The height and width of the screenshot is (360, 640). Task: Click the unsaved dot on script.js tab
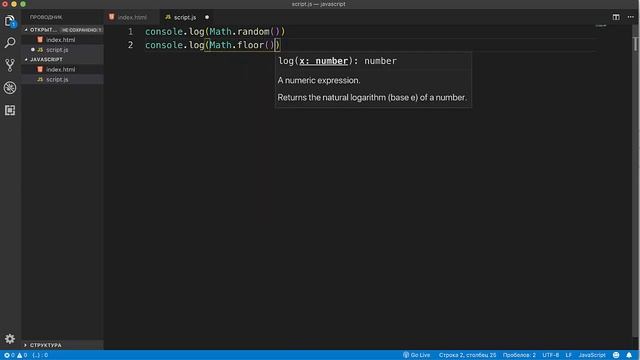(x=207, y=17)
